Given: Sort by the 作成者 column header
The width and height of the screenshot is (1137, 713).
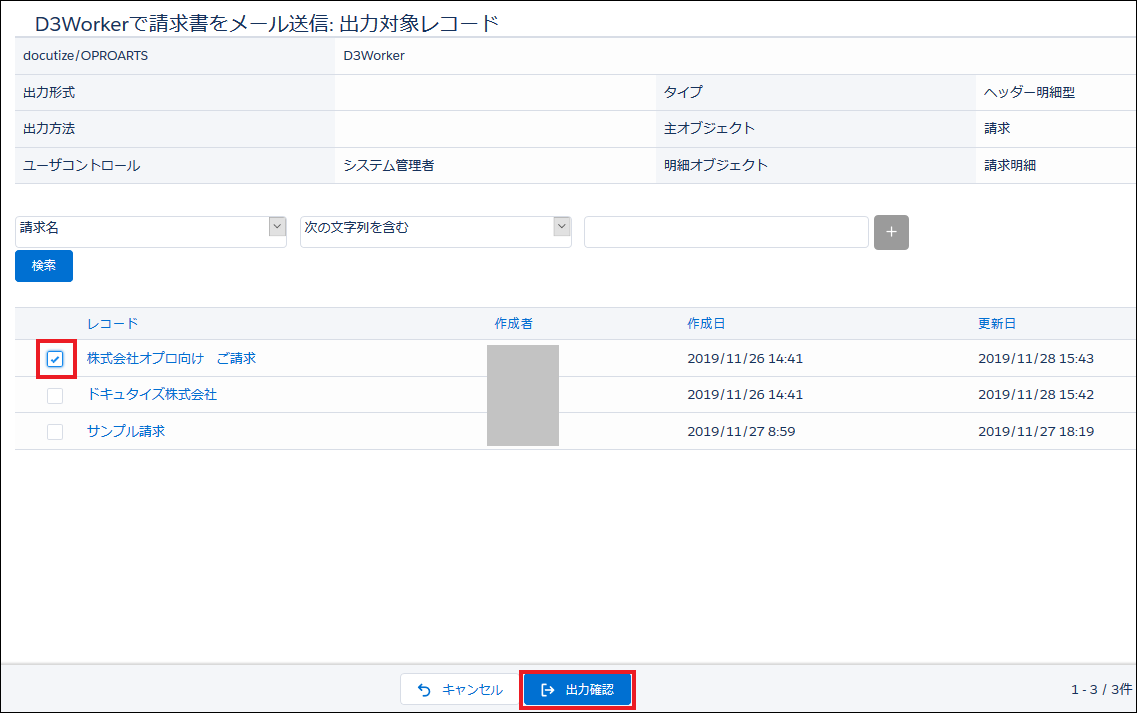Looking at the screenshot, I should click(x=513, y=323).
